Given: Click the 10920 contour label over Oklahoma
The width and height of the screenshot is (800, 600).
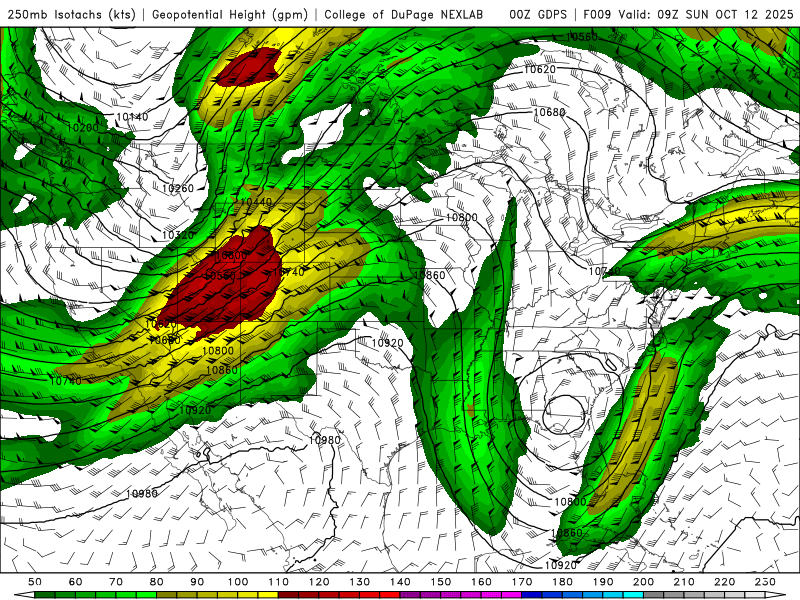Looking at the screenshot, I should (x=387, y=343).
